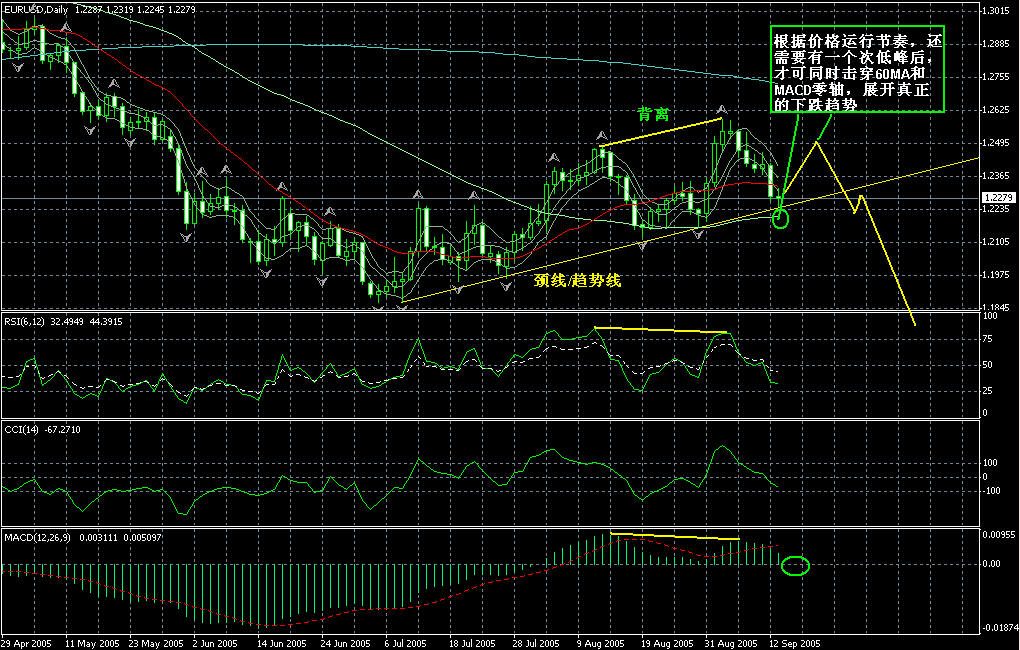Click the -100 level on CCI scale
Viewport: 1020px width, 650px height.
[x=990, y=491]
